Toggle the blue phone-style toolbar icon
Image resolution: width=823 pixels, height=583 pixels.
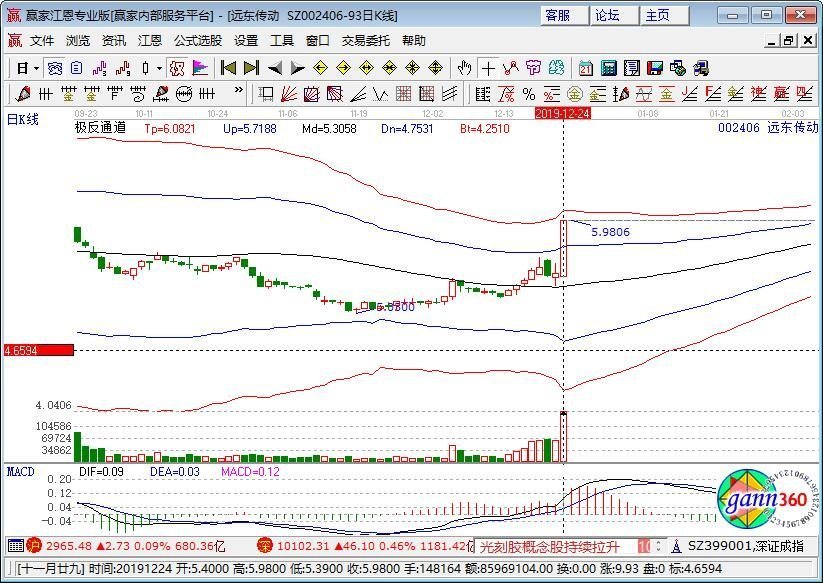[x=55, y=68]
